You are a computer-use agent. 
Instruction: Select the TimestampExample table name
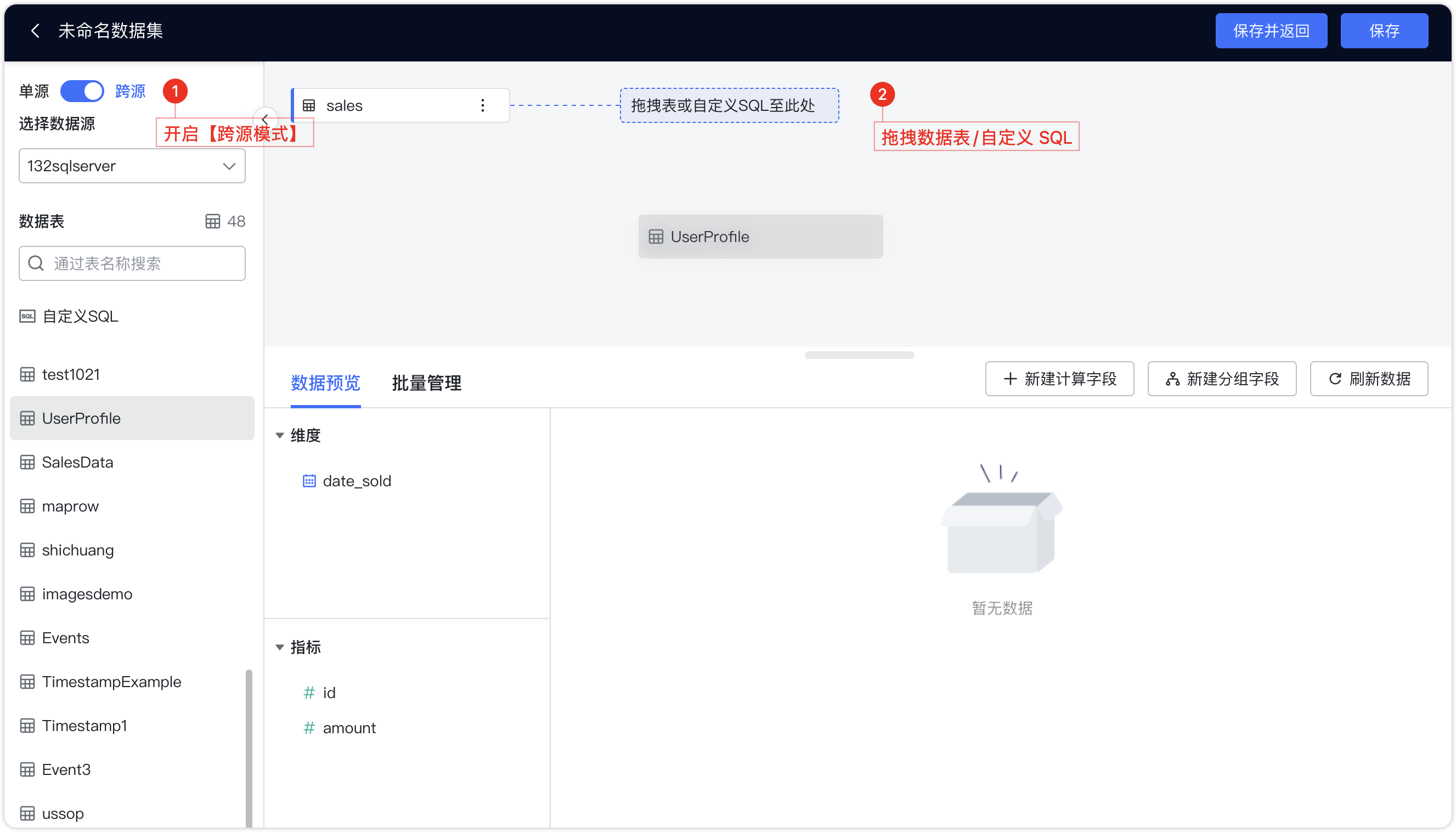pos(112,682)
